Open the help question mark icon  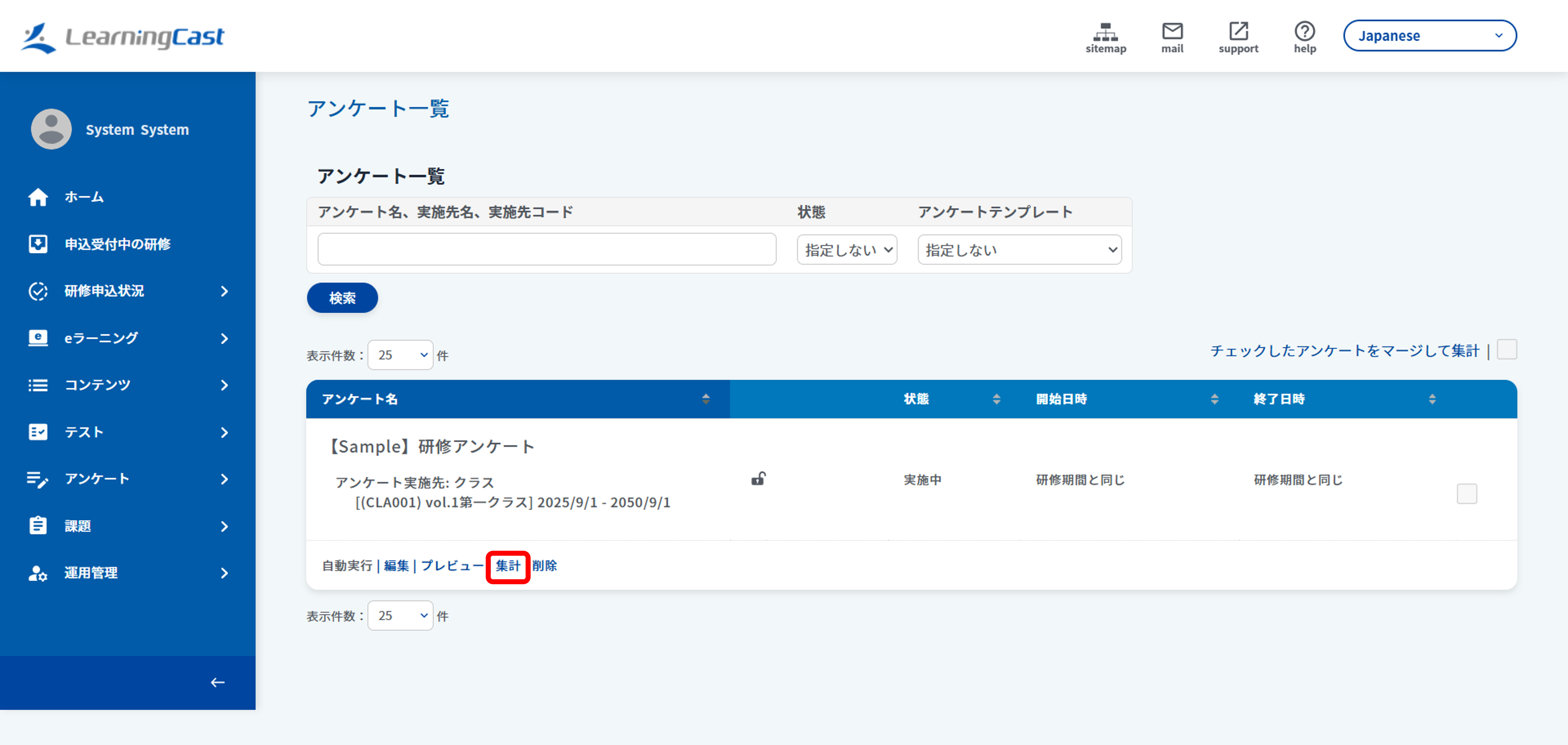pos(1304,31)
